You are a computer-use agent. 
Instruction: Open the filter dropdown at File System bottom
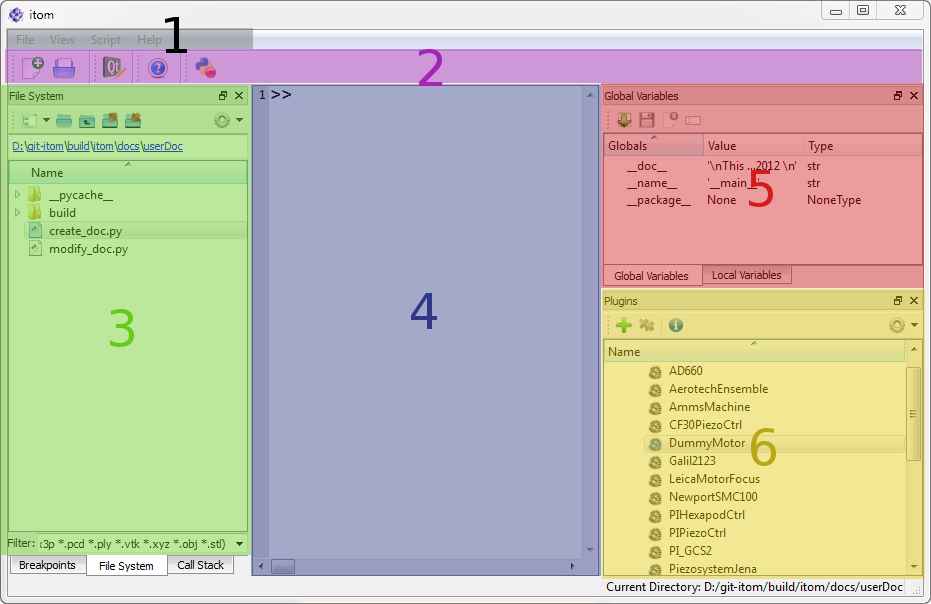coord(238,544)
